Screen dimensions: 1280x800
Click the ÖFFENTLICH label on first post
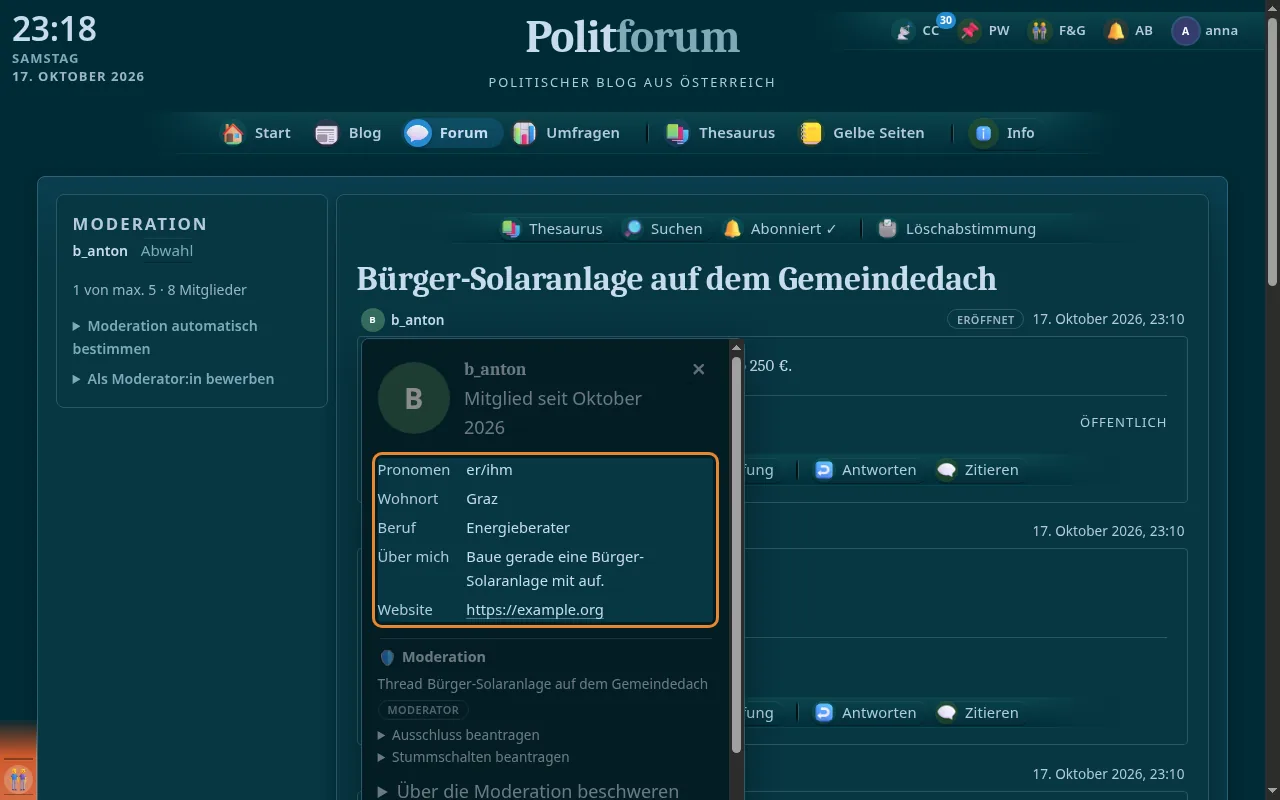click(1123, 423)
